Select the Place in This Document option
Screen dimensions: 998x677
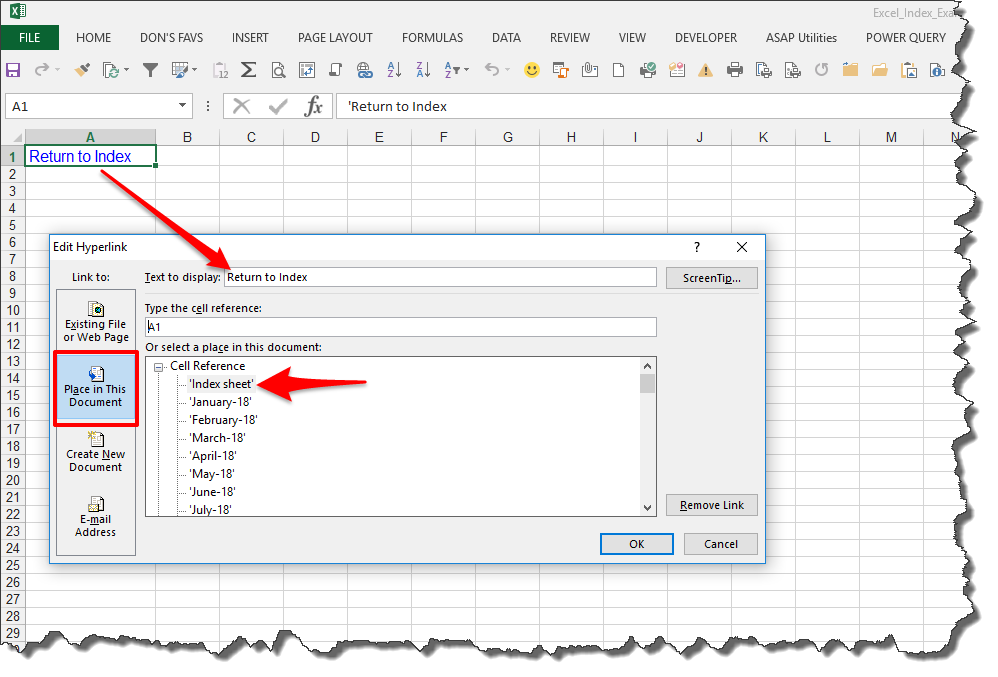[95, 388]
